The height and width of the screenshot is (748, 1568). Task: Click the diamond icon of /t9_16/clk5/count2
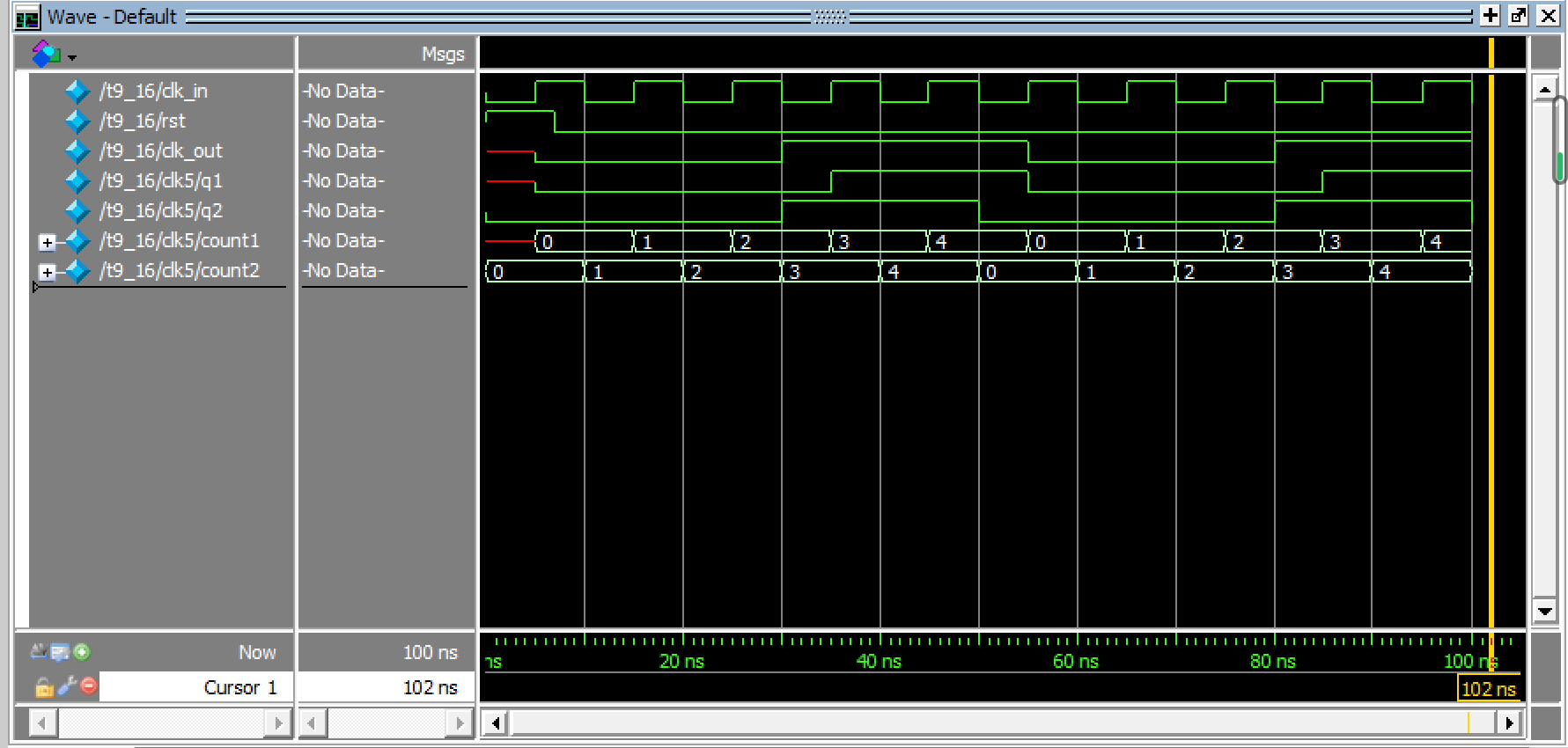78,271
